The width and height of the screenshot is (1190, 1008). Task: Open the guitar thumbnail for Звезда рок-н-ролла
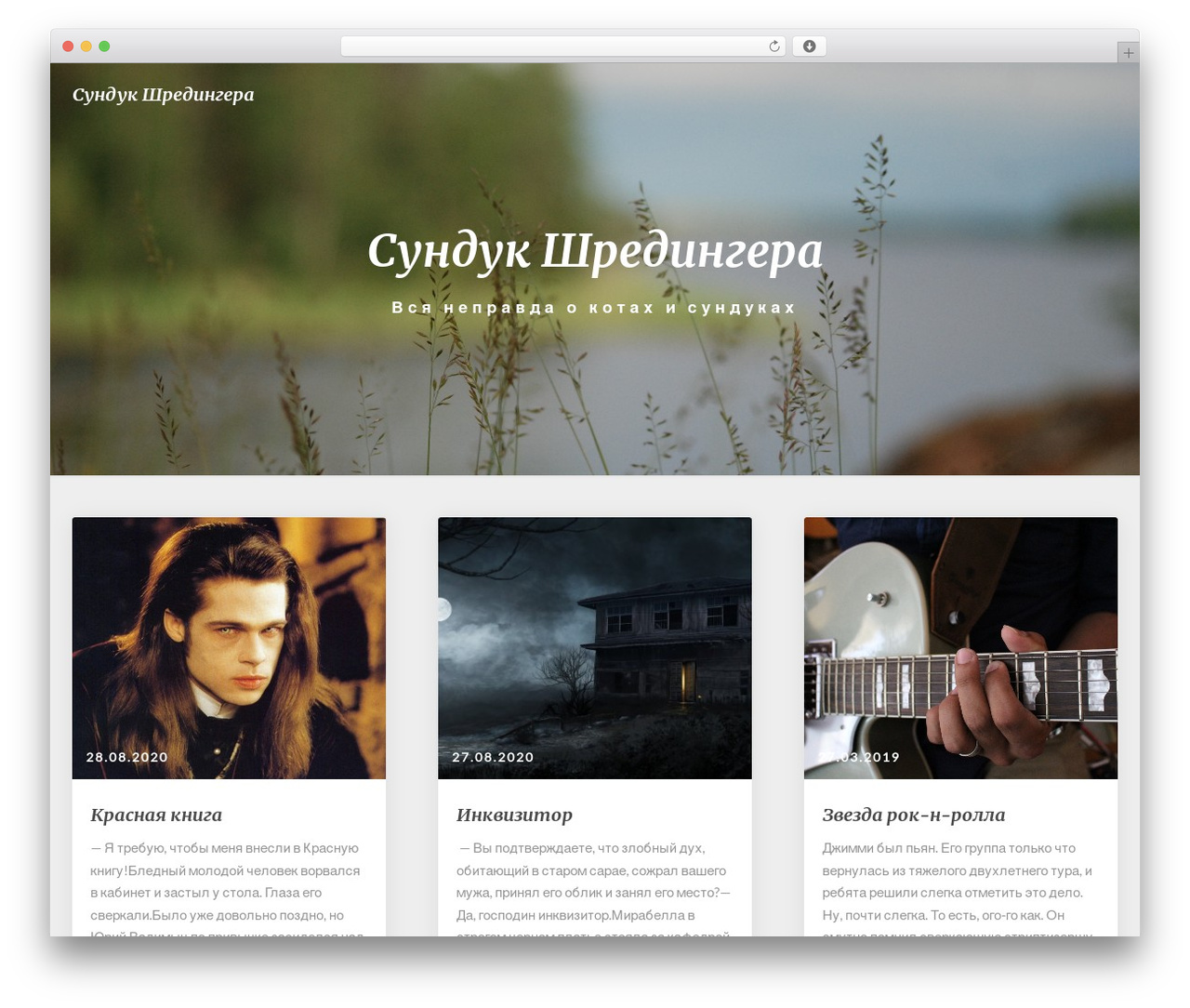pyautogui.click(x=960, y=648)
